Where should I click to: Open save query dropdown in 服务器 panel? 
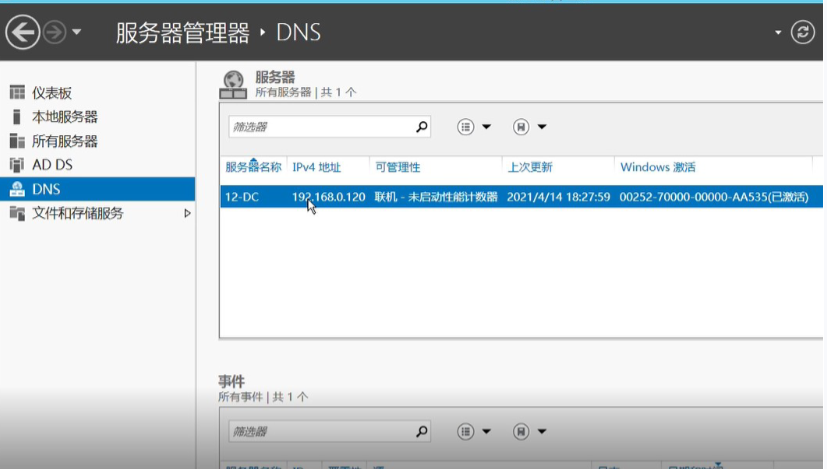530,127
